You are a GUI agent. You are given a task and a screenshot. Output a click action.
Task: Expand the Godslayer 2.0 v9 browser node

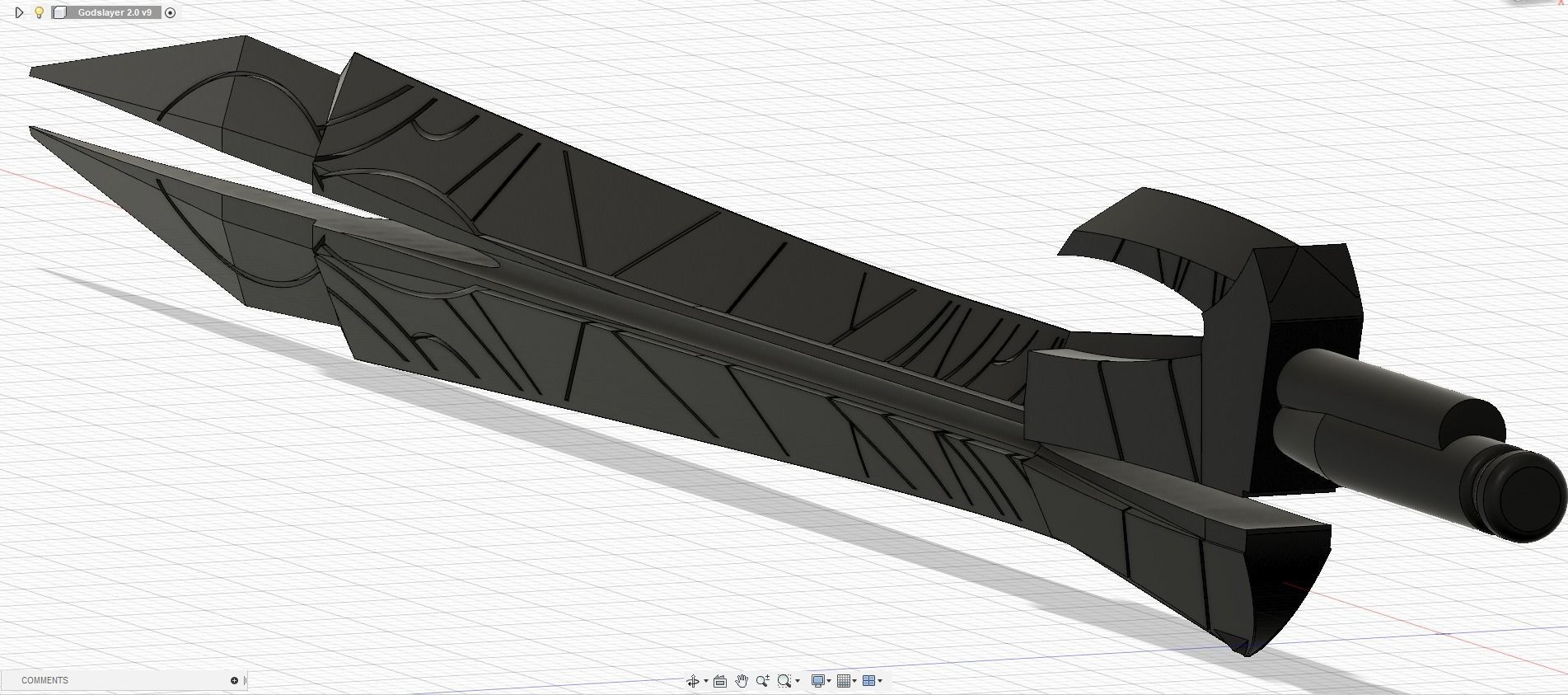click(x=19, y=12)
